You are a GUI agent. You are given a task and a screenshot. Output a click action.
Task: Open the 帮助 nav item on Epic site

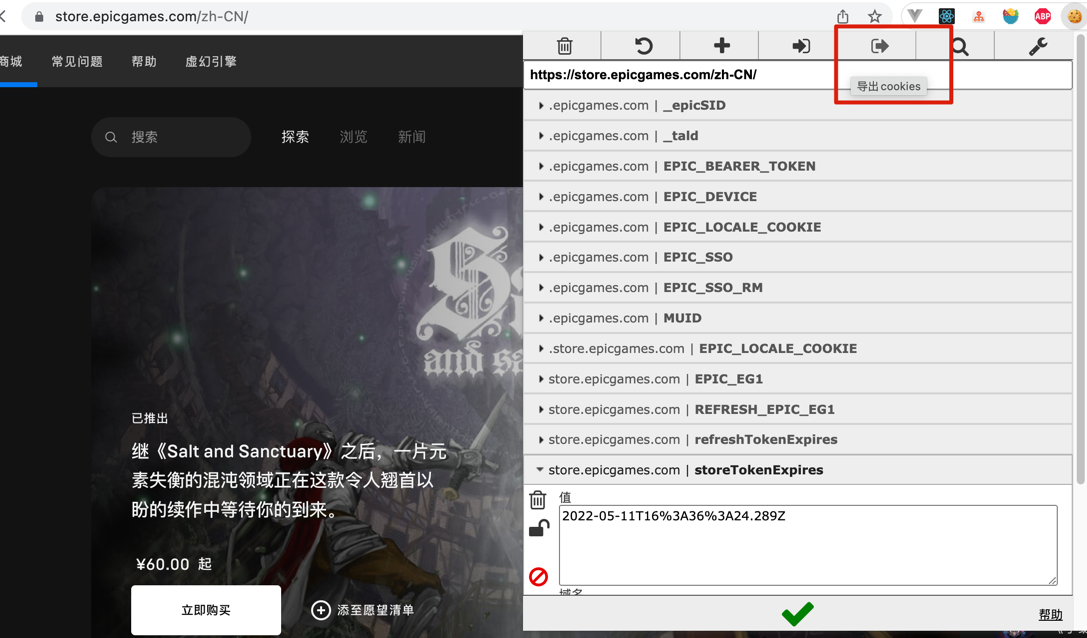pos(144,62)
